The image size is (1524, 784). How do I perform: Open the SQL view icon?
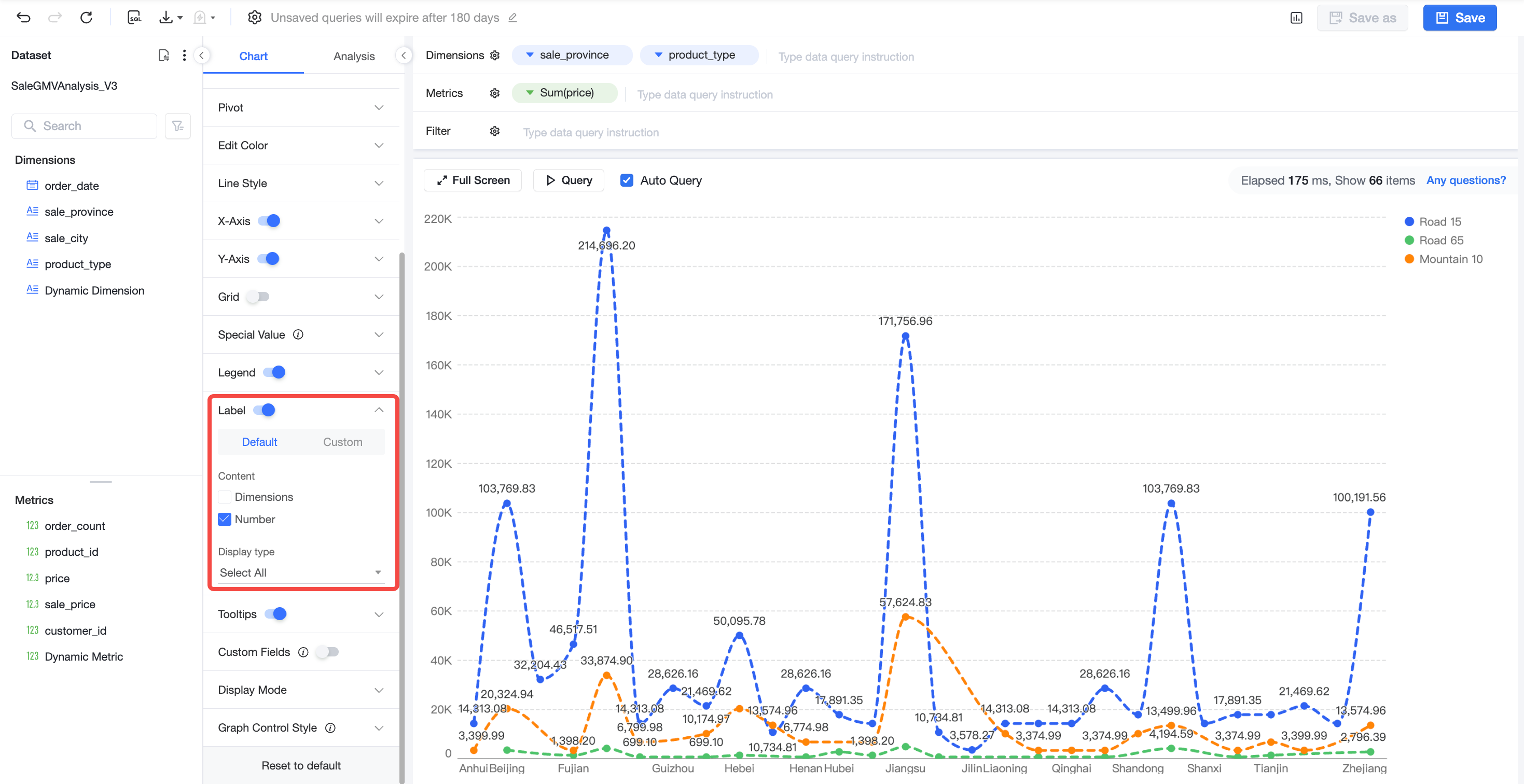(x=135, y=18)
